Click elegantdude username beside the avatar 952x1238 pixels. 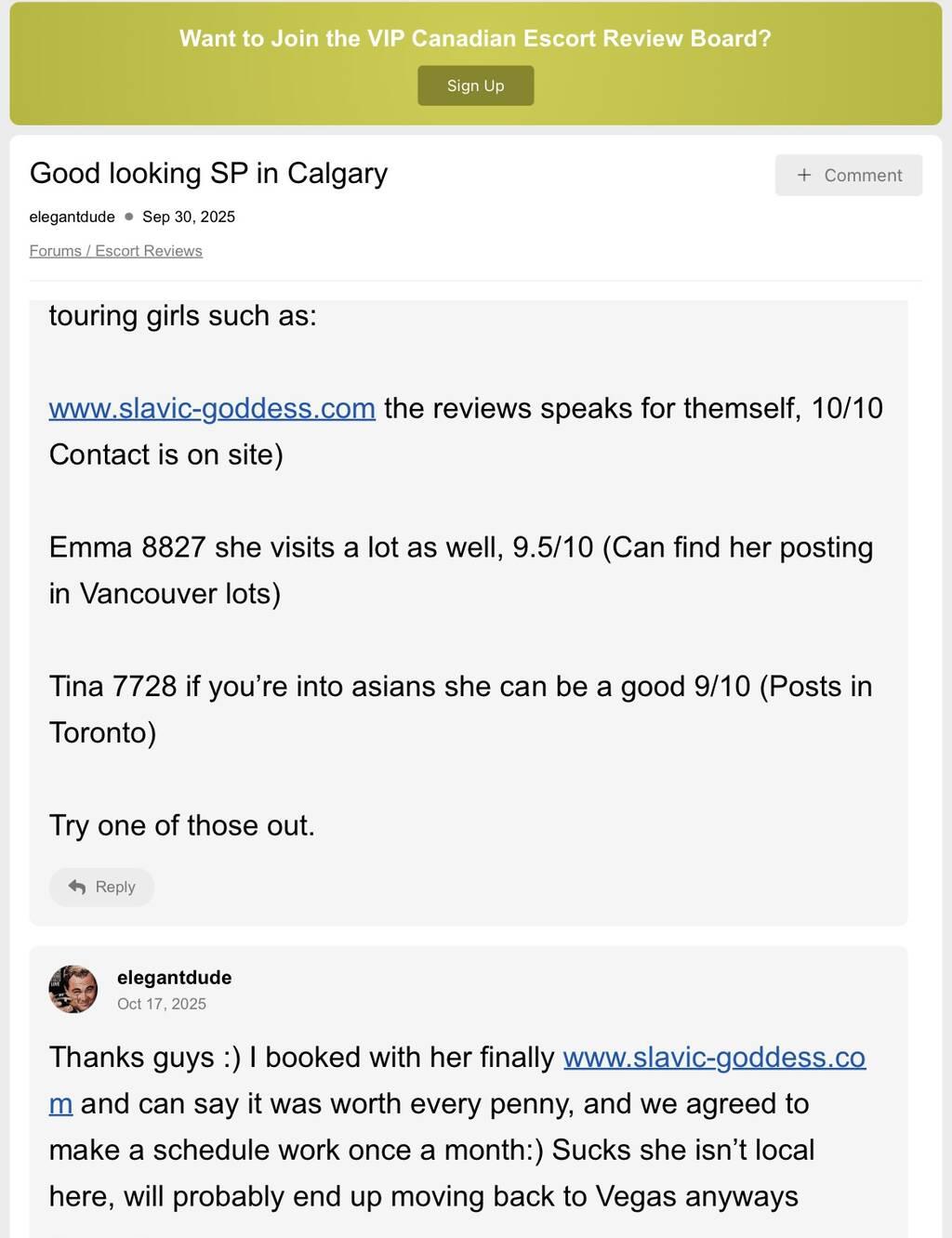tap(174, 977)
